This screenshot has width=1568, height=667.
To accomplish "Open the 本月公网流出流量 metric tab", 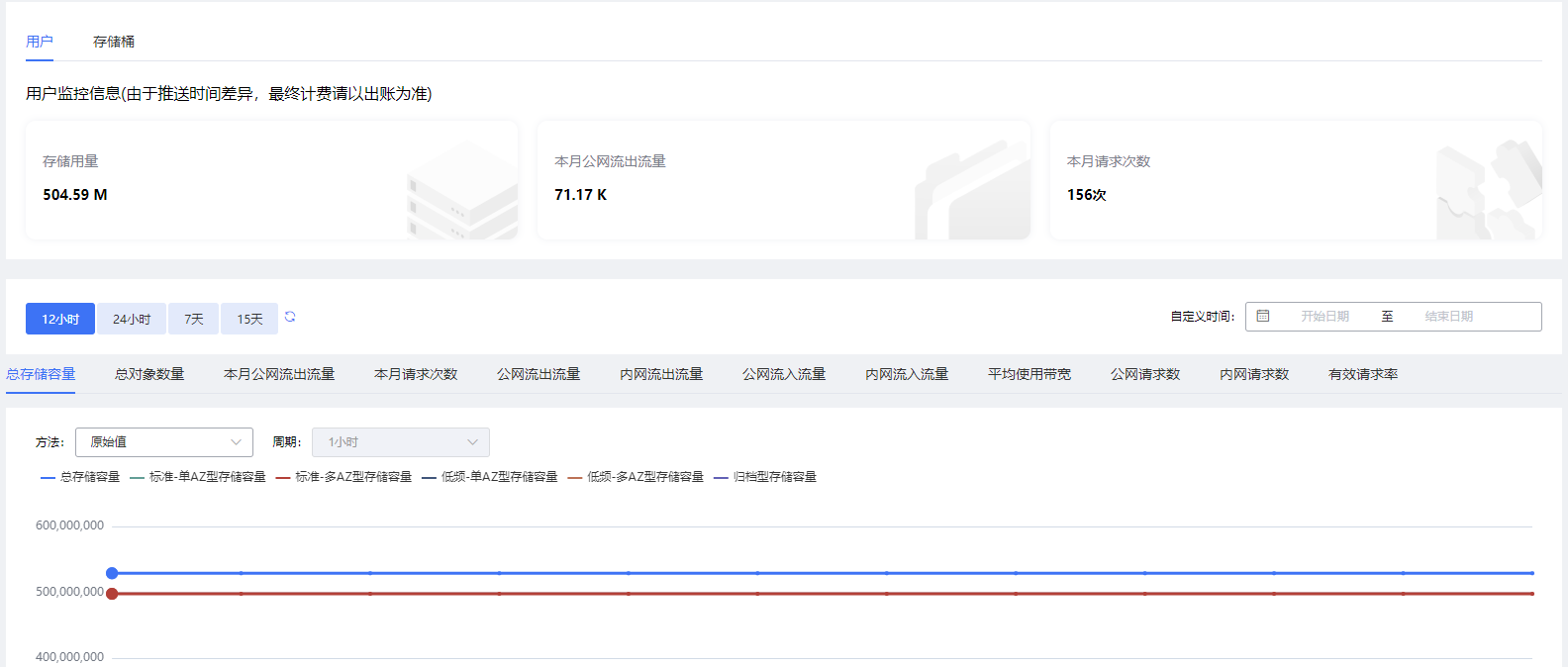I will coord(279,374).
